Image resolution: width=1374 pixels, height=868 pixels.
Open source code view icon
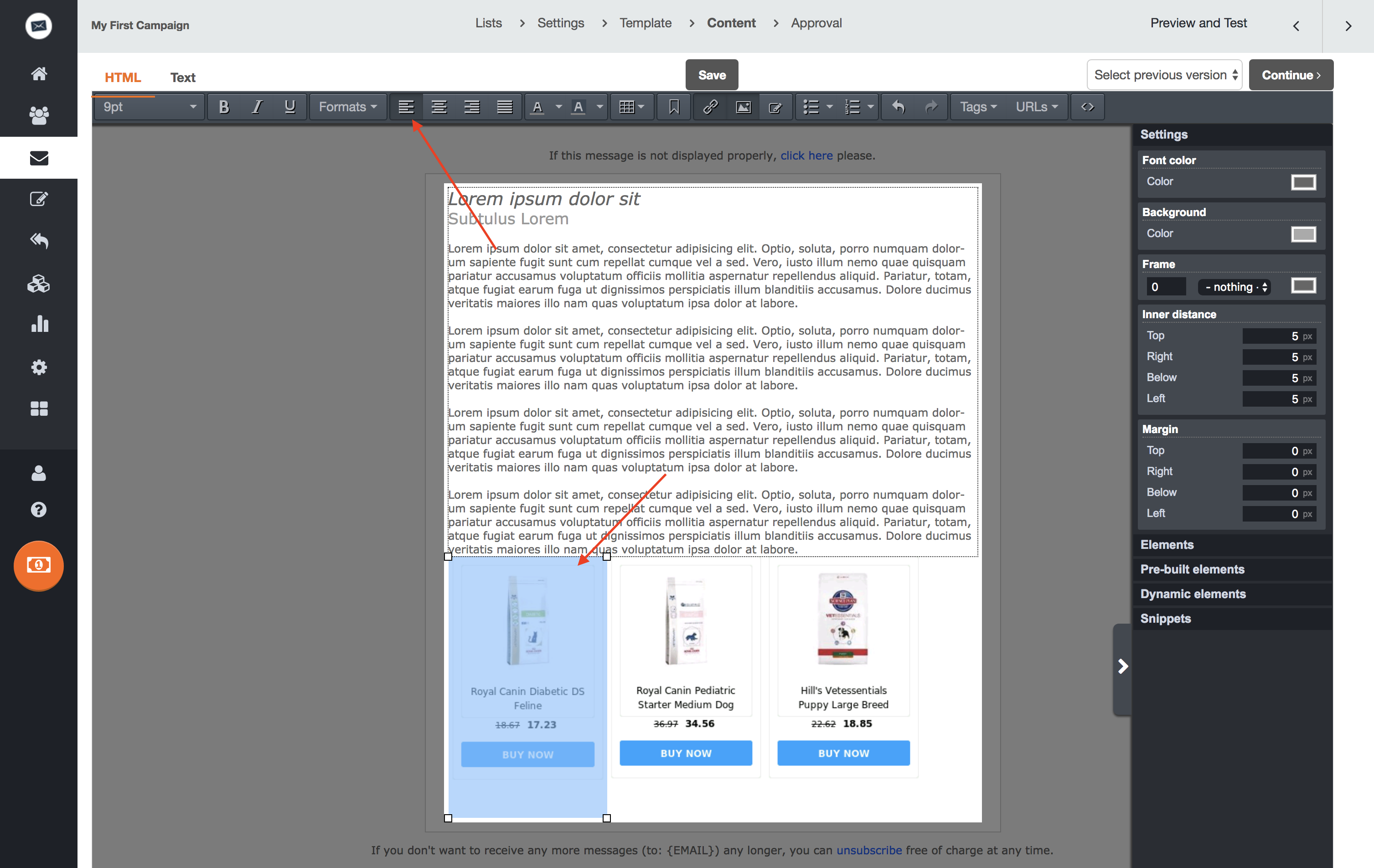pos(1087,107)
